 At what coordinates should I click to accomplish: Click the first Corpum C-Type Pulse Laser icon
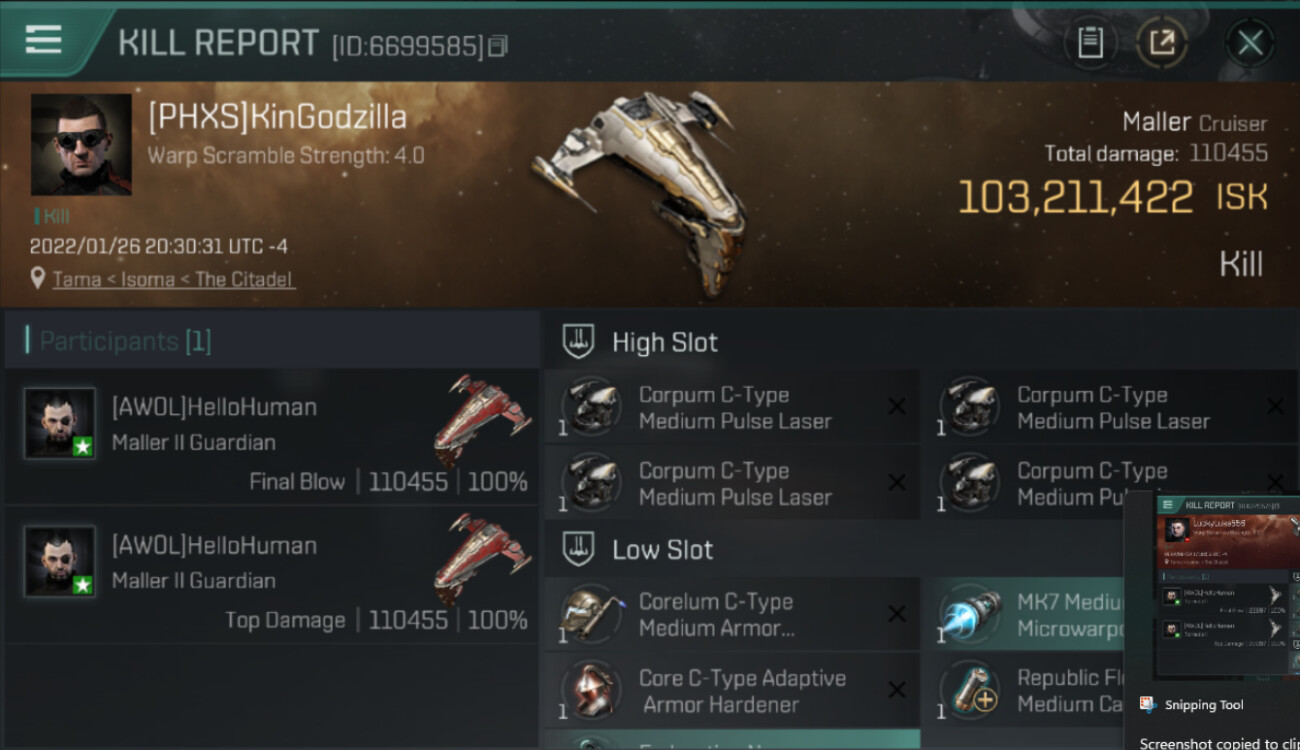pyautogui.click(x=590, y=408)
